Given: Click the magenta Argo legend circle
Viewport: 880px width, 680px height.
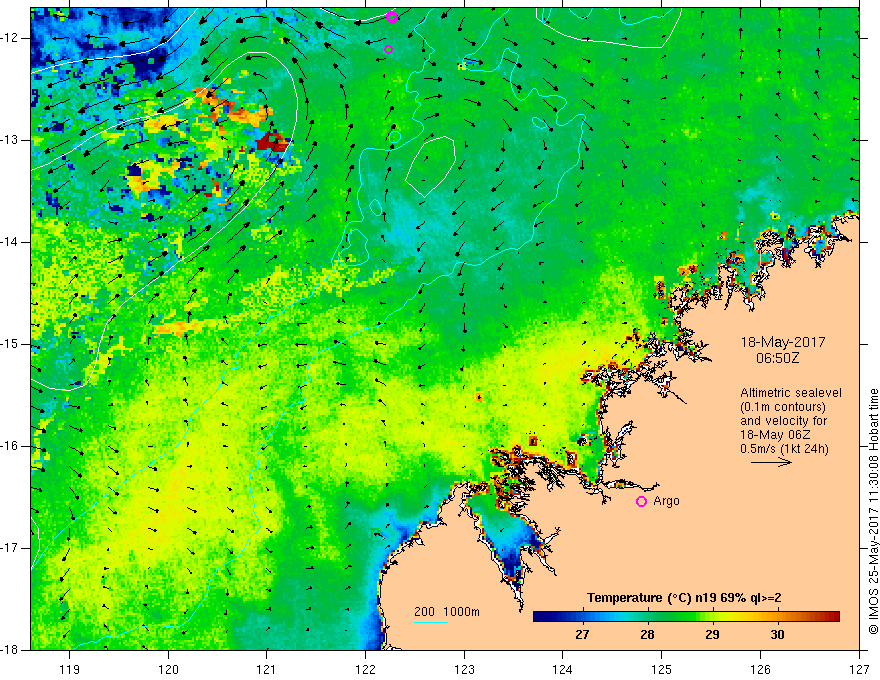Looking at the screenshot, I should click(x=641, y=502).
